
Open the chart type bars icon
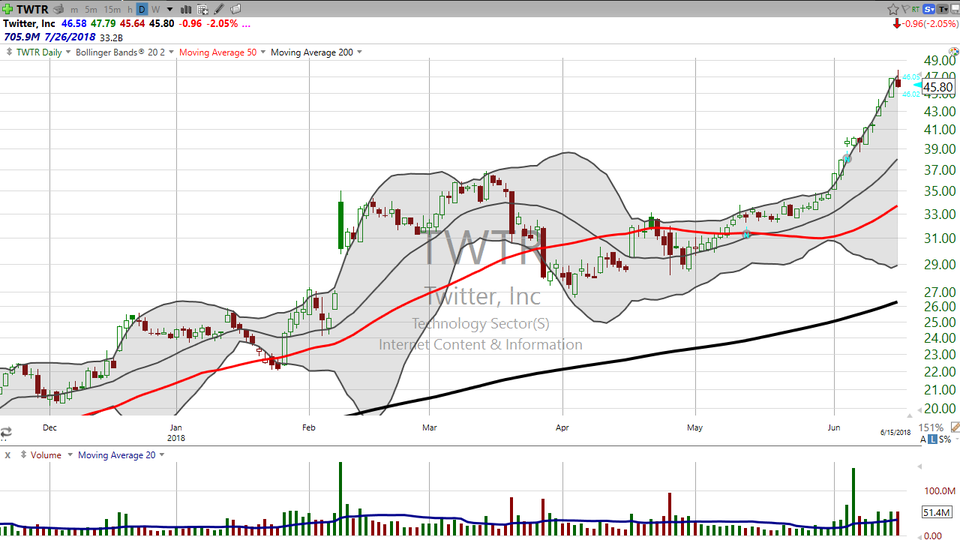click(x=185, y=9)
